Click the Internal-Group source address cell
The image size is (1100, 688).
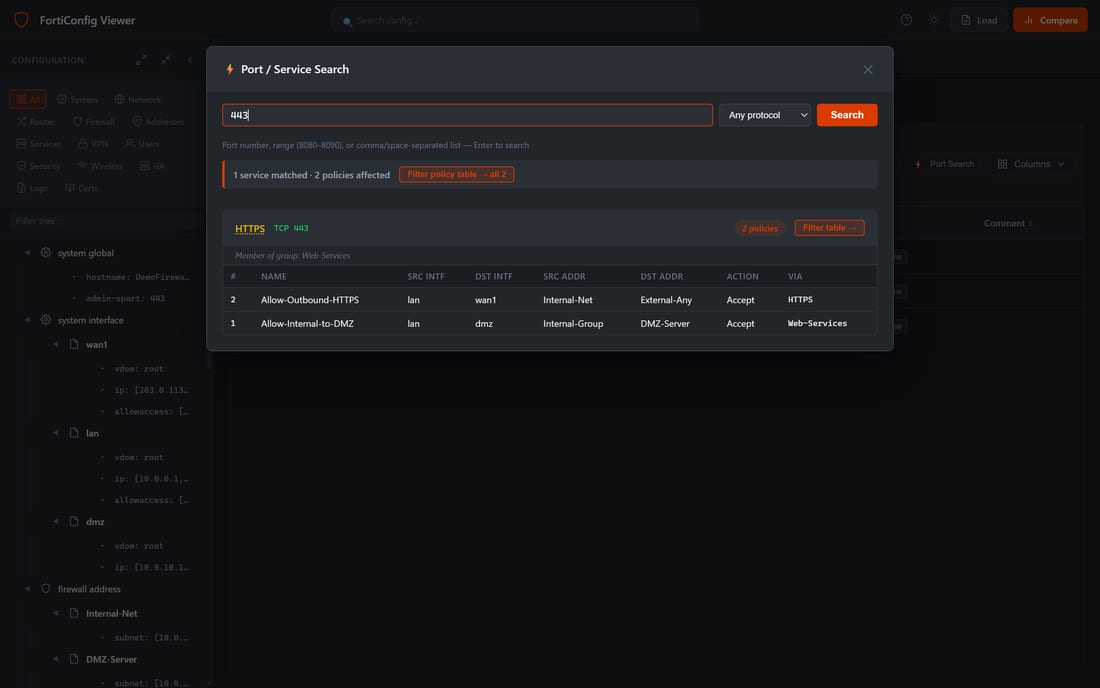click(x=573, y=323)
